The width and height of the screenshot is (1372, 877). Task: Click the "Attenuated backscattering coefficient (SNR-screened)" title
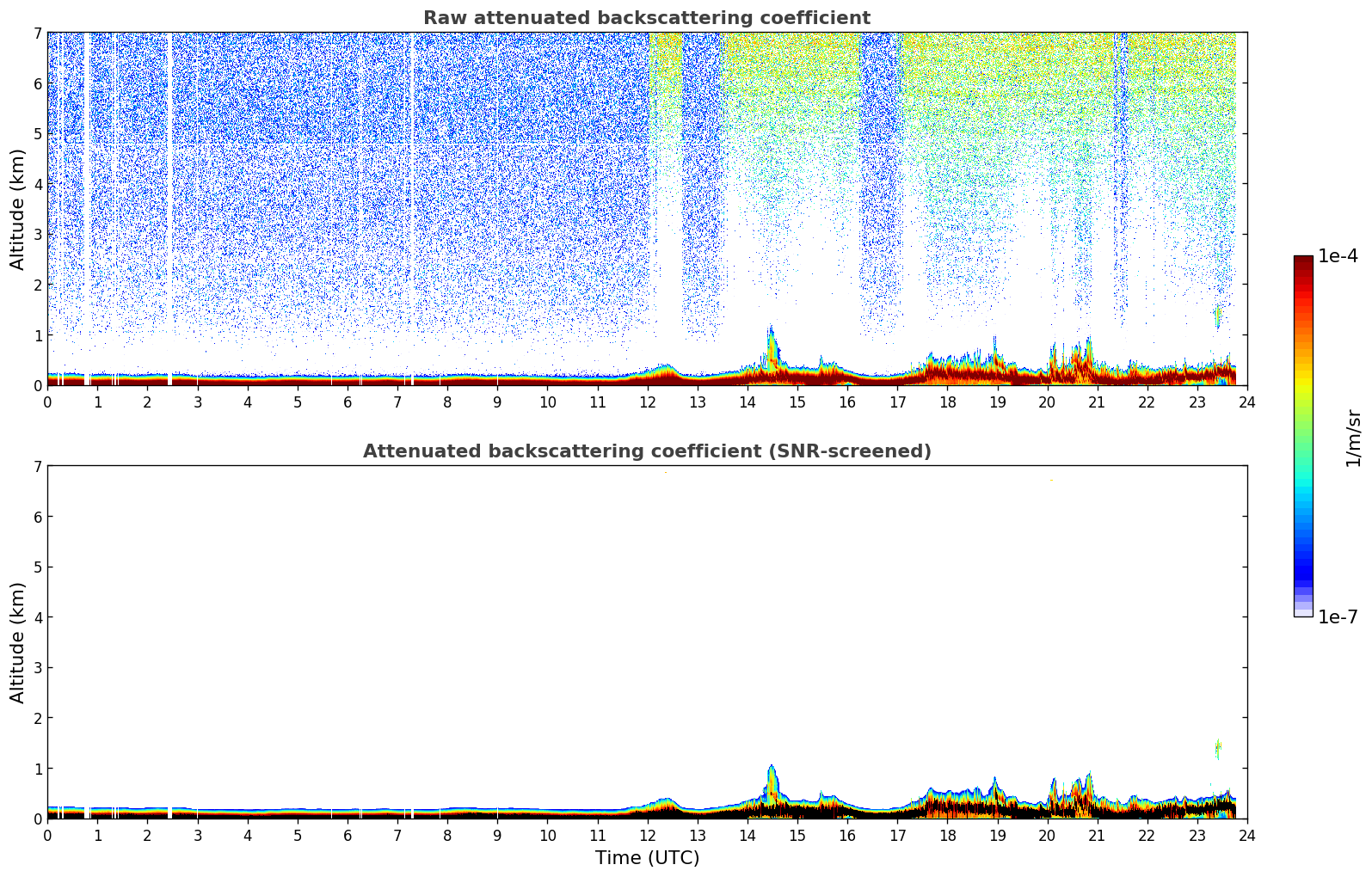point(646,451)
